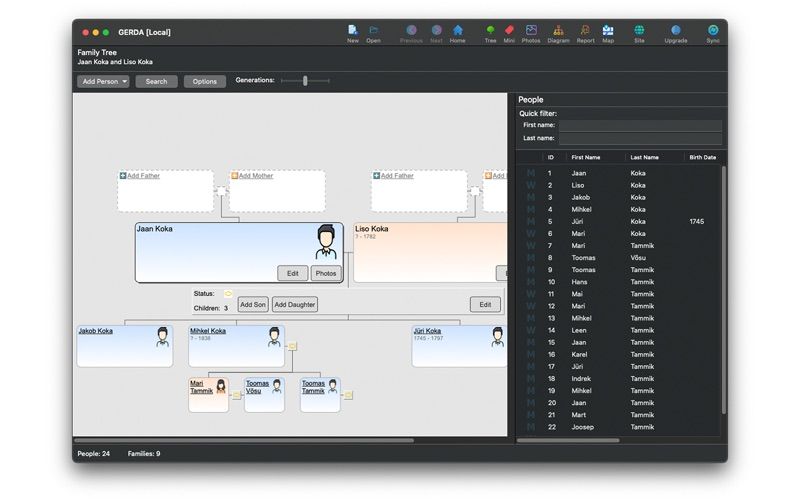Select row 22 Joosep Tammik in list

pos(619,427)
